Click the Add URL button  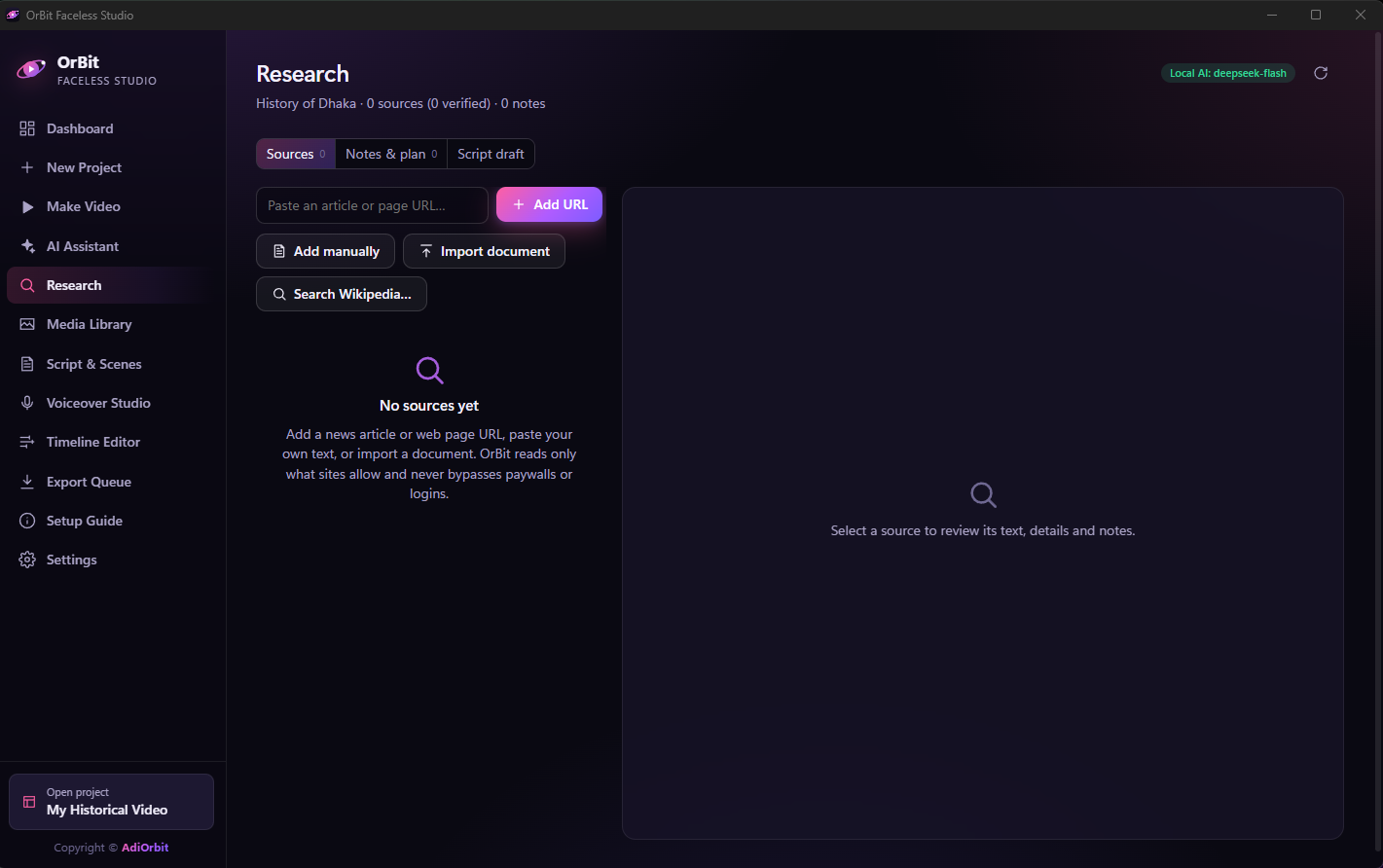[549, 204]
